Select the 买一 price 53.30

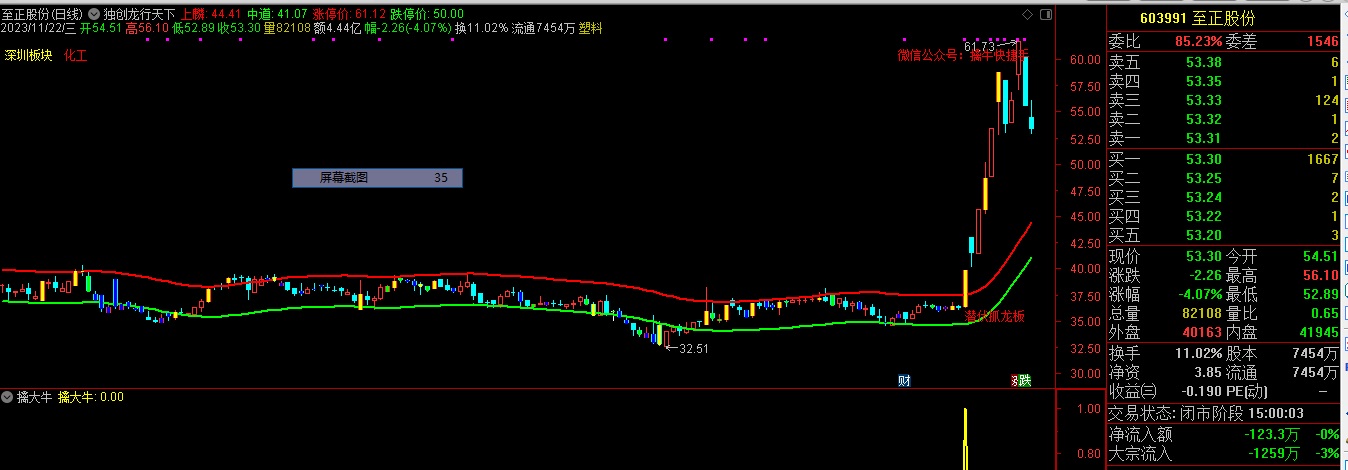(1203, 159)
